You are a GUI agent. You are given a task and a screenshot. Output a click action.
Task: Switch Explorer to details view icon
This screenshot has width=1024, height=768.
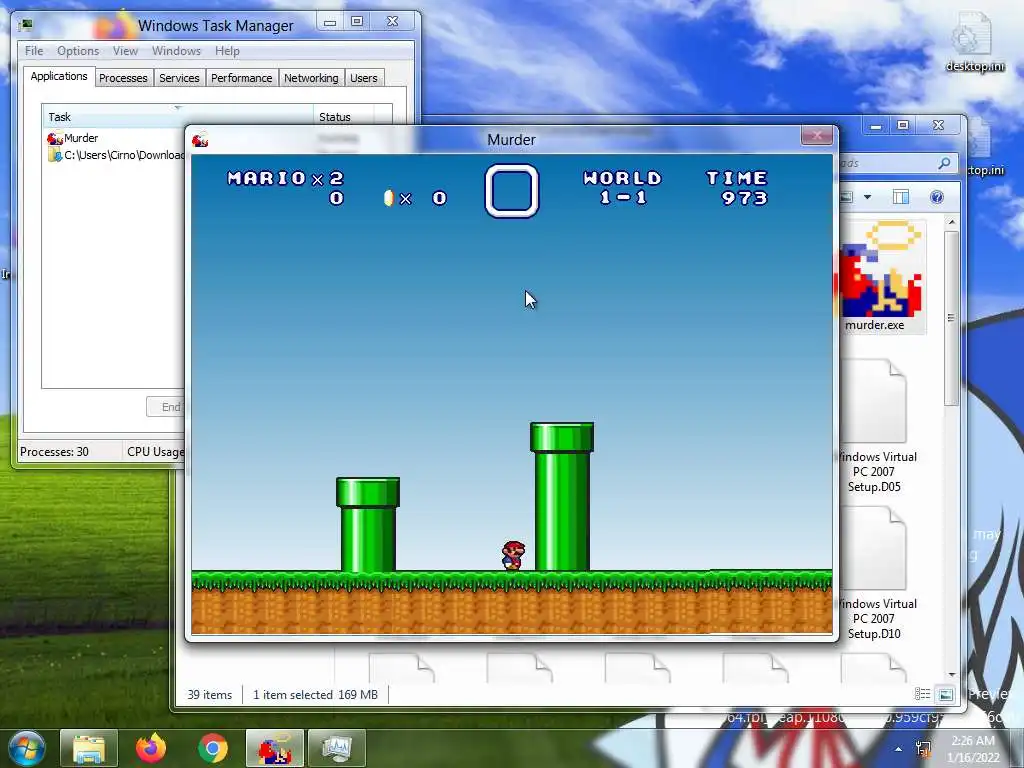coord(922,694)
